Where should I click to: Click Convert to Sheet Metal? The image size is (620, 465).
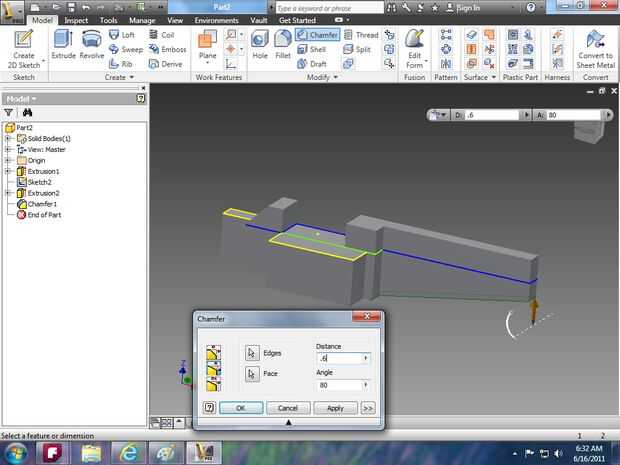coord(595,48)
